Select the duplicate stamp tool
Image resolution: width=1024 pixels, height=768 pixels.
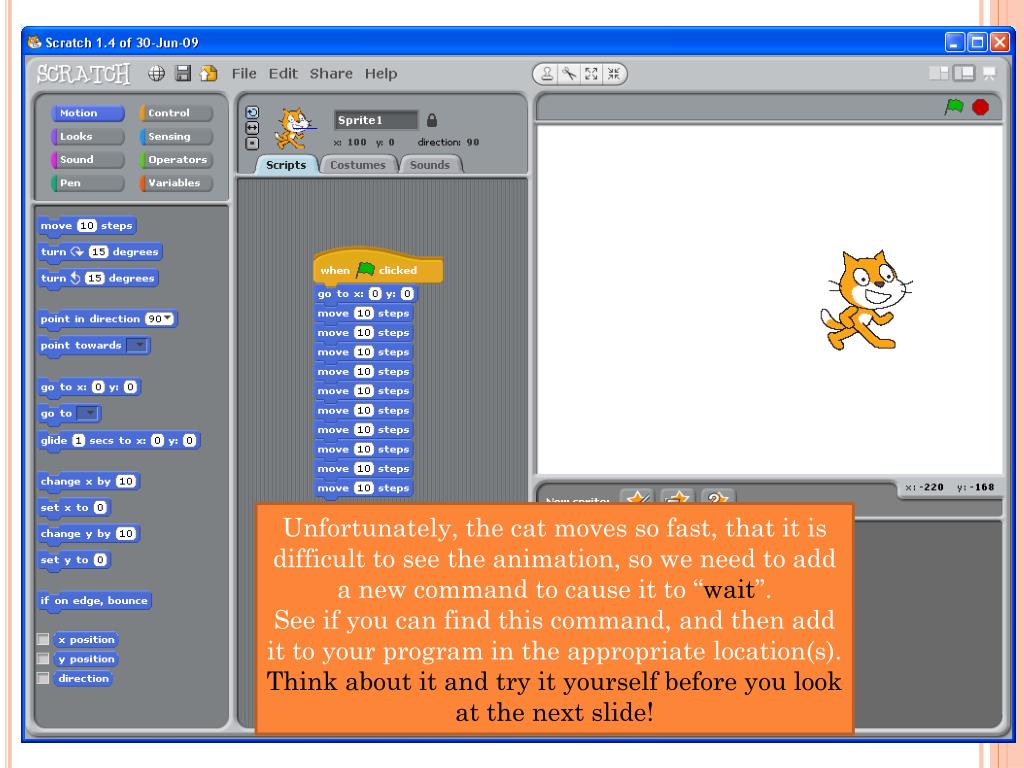tap(547, 74)
